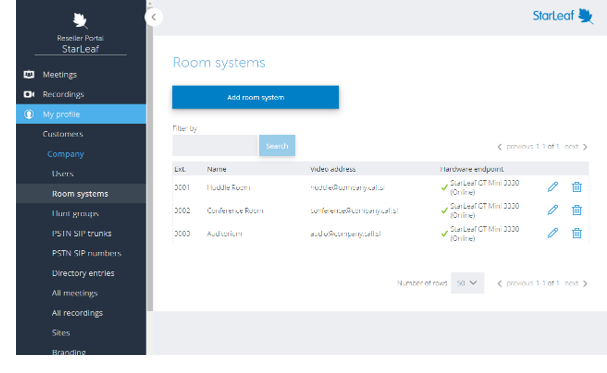Image resolution: width=607 pixels, height=373 pixels.
Task: Open the Number of rows dropdown
Action: tap(467, 283)
